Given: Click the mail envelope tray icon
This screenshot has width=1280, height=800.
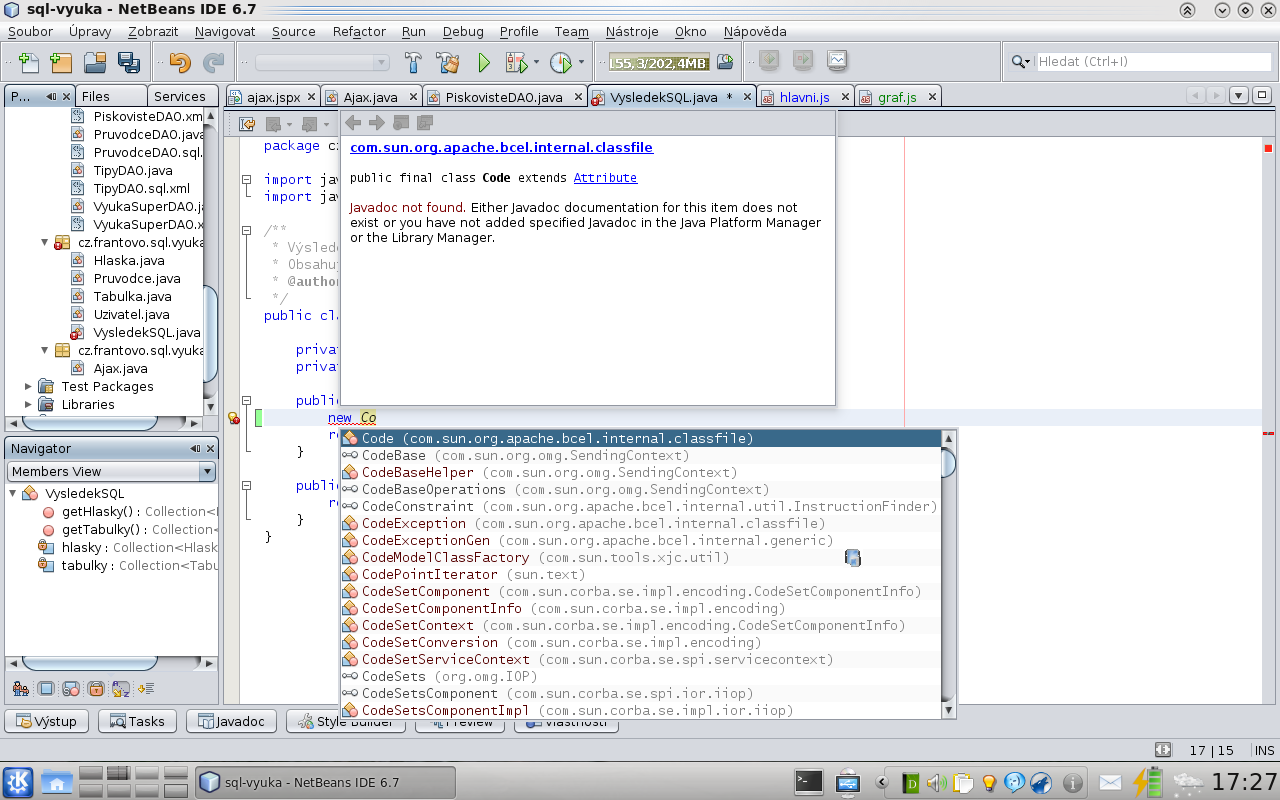Looking at the screenshot, I should click(x=1110, y=782).
